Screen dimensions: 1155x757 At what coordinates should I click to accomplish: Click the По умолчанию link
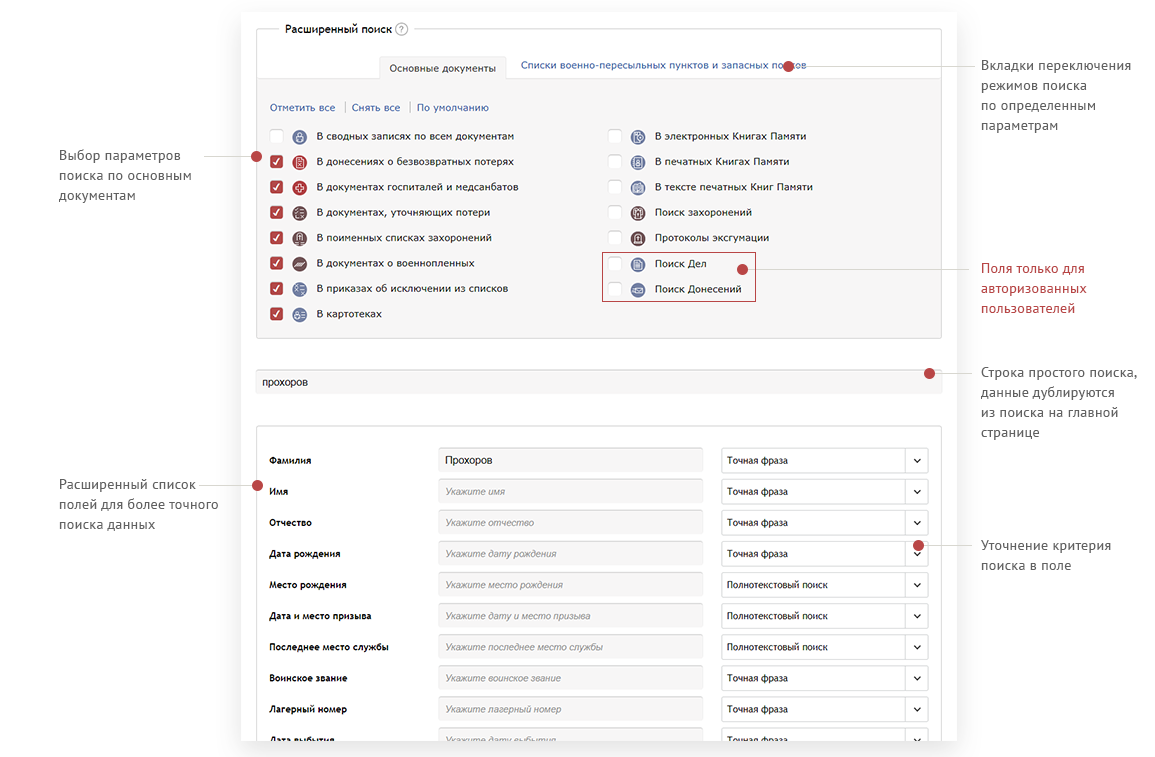(452, 108)
